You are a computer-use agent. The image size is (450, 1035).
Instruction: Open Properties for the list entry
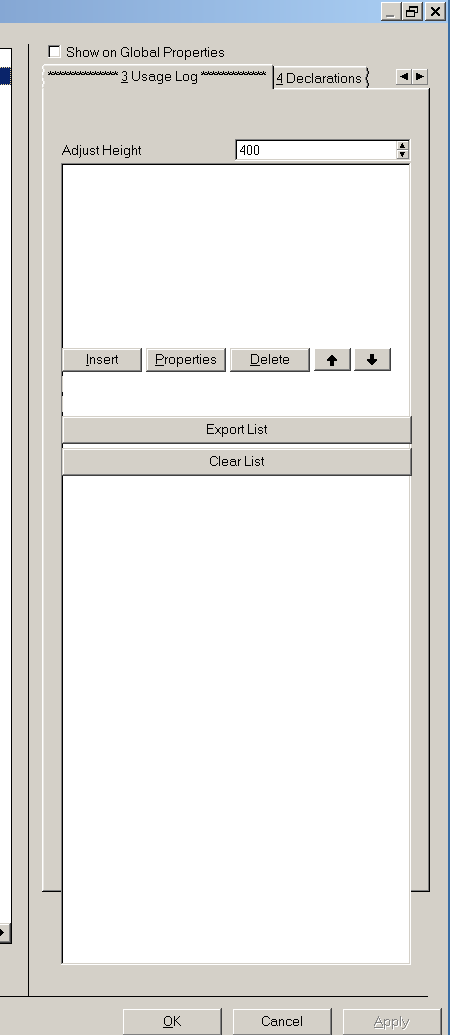pyautogui.click(x=186, y=360)
